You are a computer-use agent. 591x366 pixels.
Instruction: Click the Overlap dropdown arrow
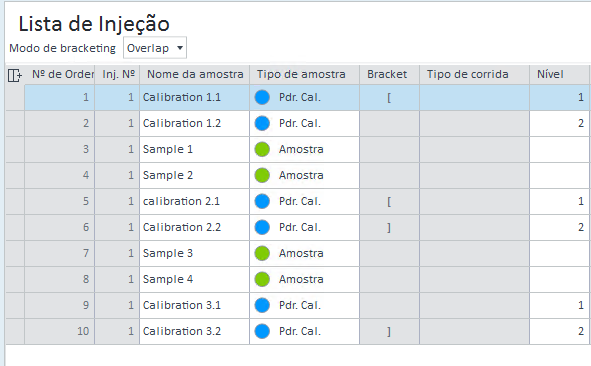coord(180,48)
